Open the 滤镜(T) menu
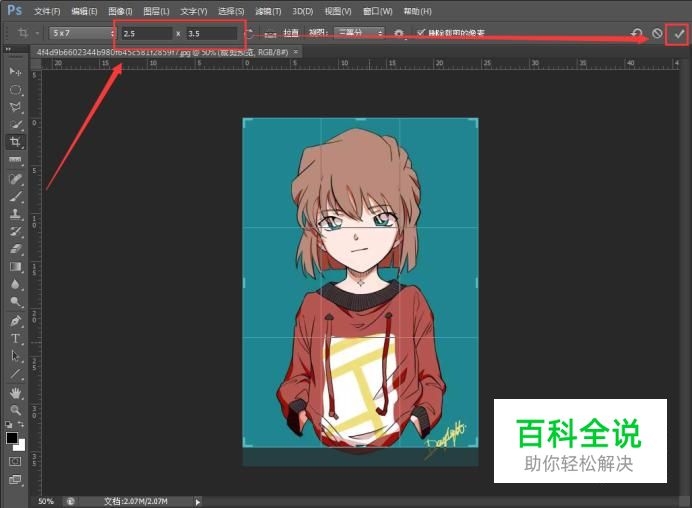This screenshot has height=508, width=692. coord(267,11)
